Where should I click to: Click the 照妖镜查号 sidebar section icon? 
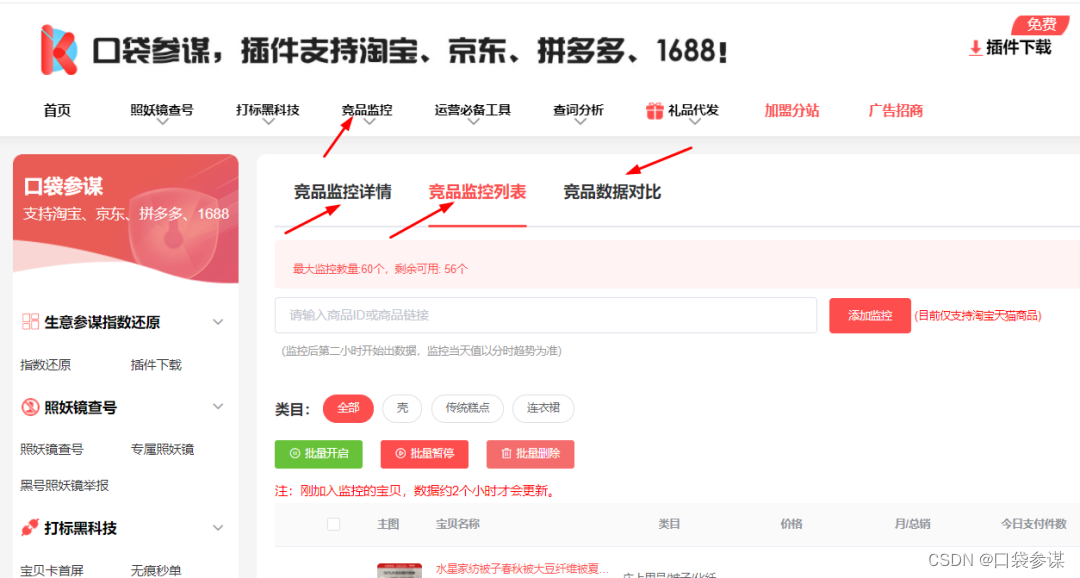click(x=30, y=407)
